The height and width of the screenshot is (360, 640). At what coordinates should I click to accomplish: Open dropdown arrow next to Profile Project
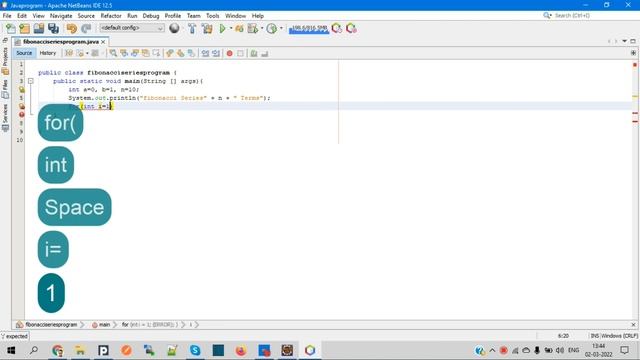tap(262, 28)
